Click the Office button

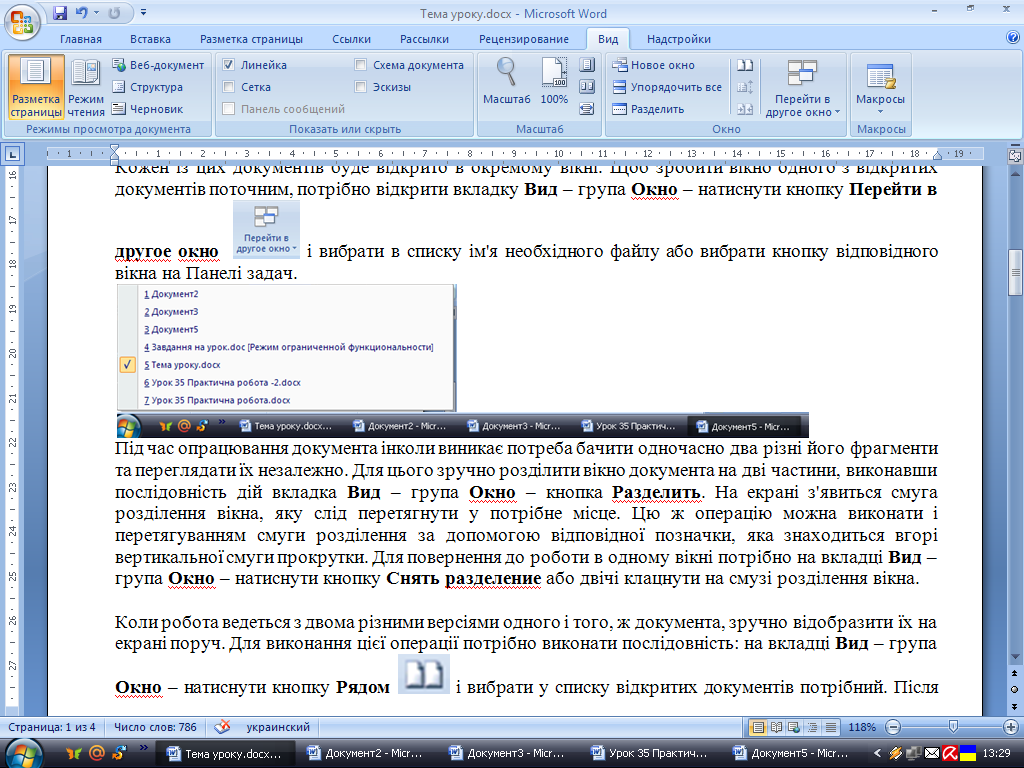click(22, 22)
